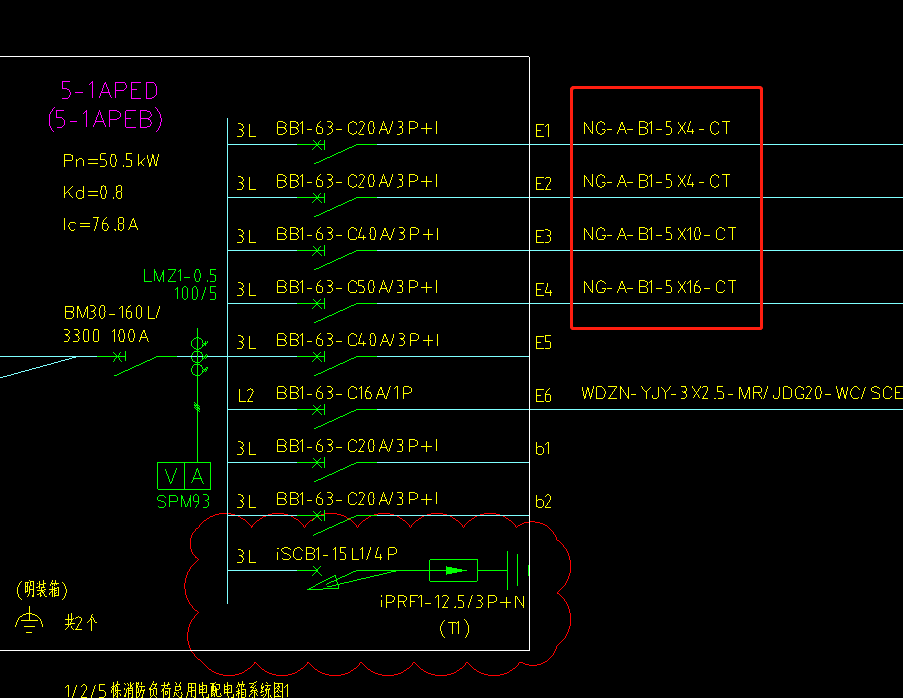The image size is (903, 698).
Task: Click the E1 circuit number
Action: (542, 131)
